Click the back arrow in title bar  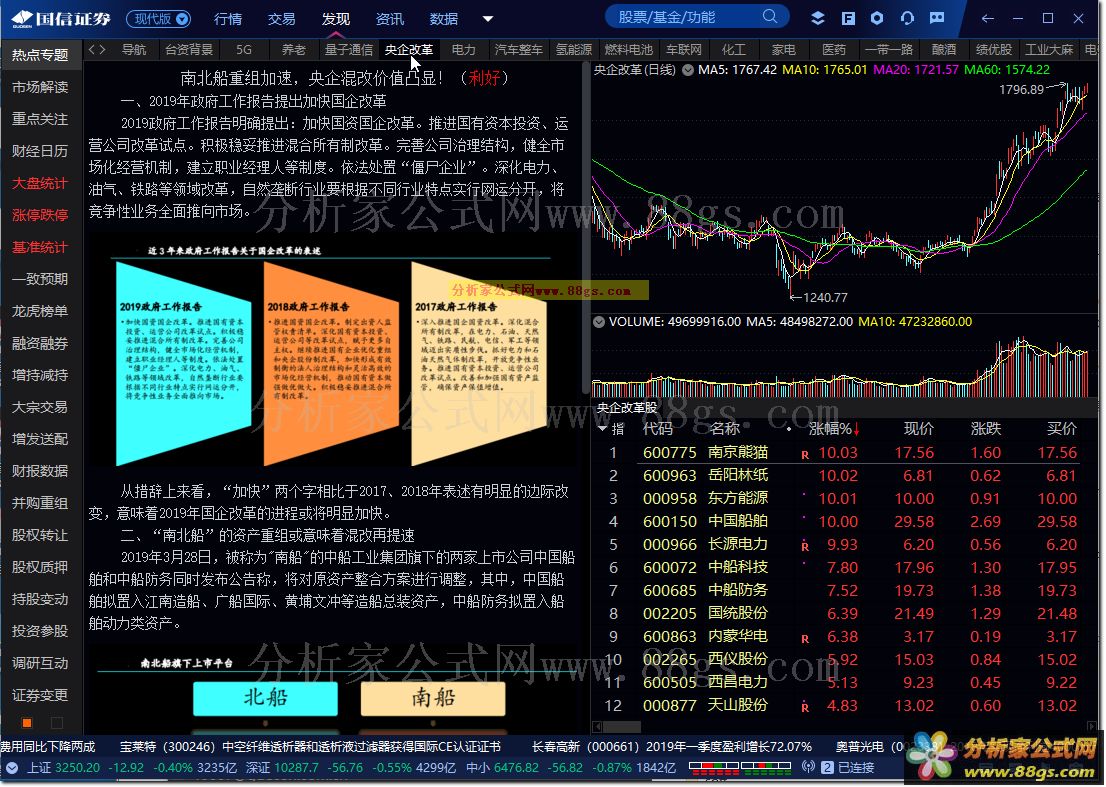pyautogui.click(x=988, y=18)
